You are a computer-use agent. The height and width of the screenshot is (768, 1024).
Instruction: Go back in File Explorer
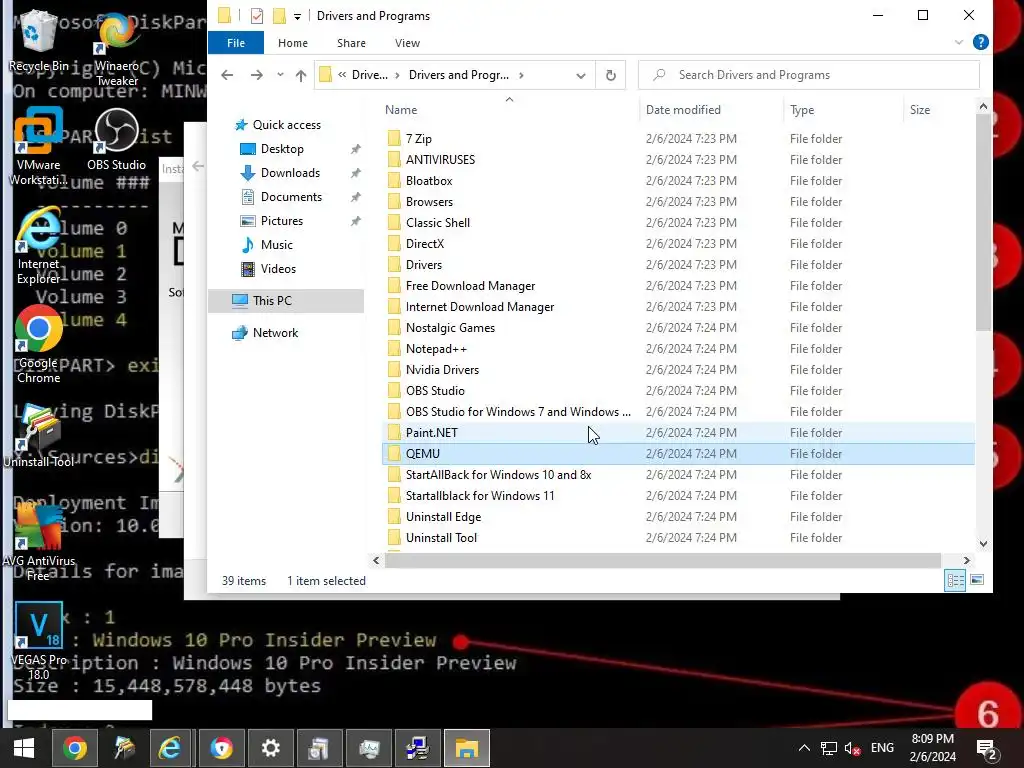pos(227,75)
